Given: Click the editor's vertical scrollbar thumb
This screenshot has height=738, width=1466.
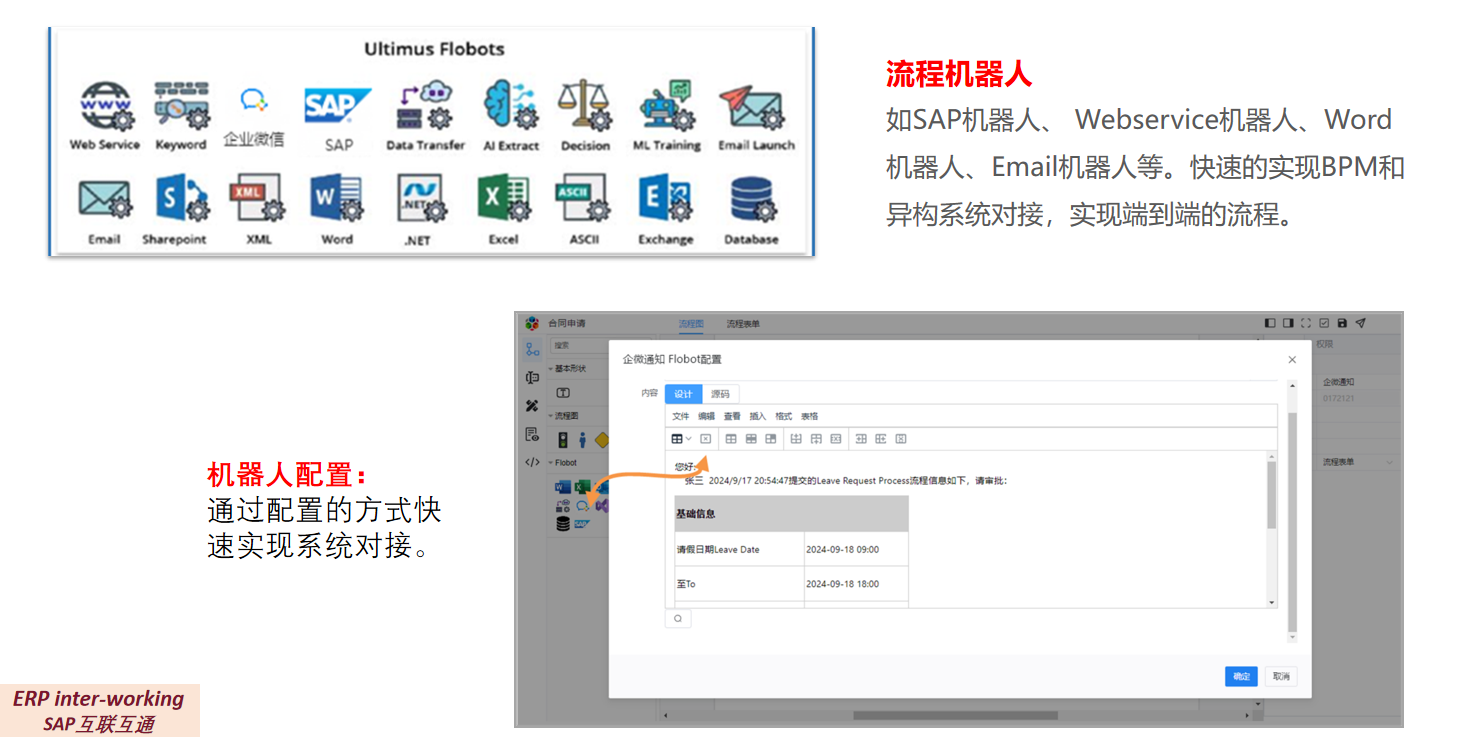Looking at the screenshot, I should [1272, 495].
